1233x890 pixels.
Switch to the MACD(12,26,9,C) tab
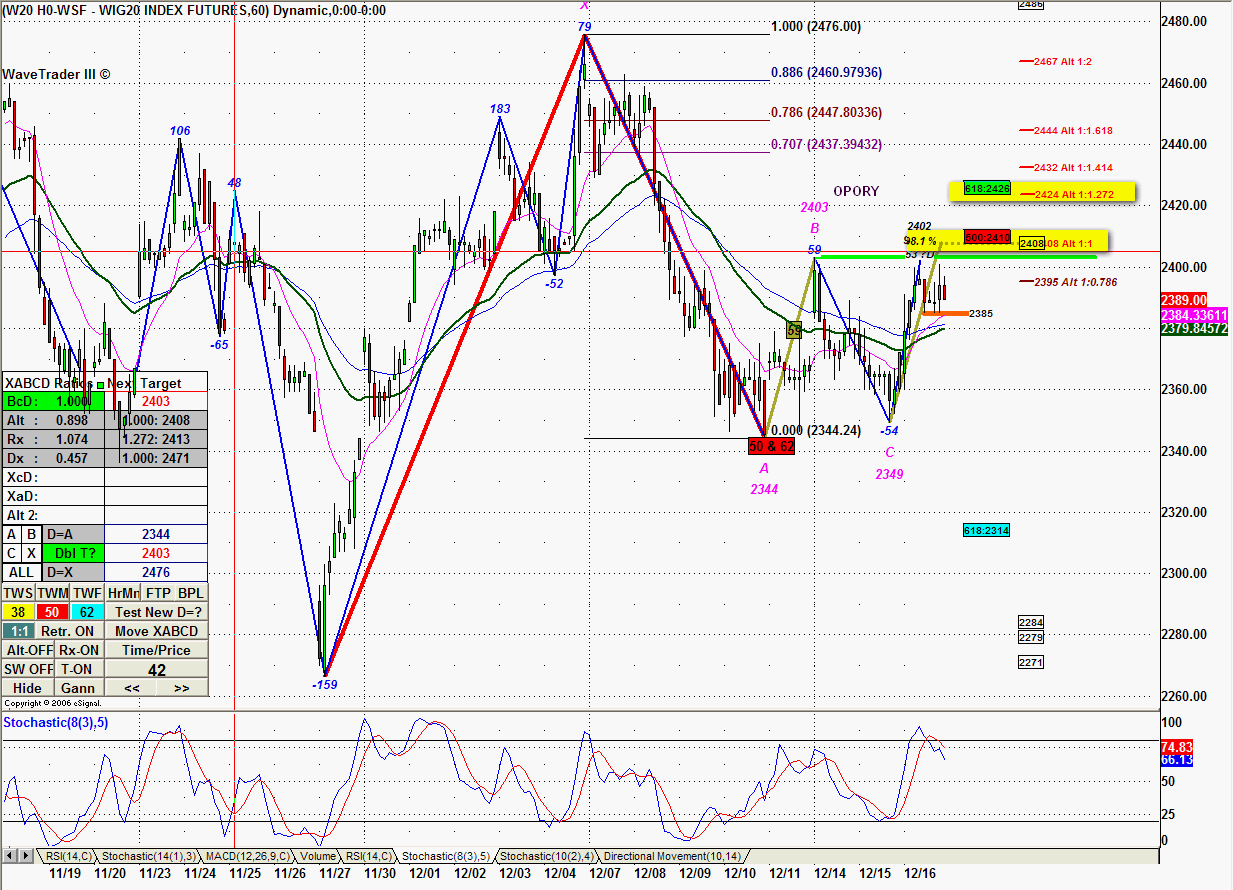coord(247,856)
